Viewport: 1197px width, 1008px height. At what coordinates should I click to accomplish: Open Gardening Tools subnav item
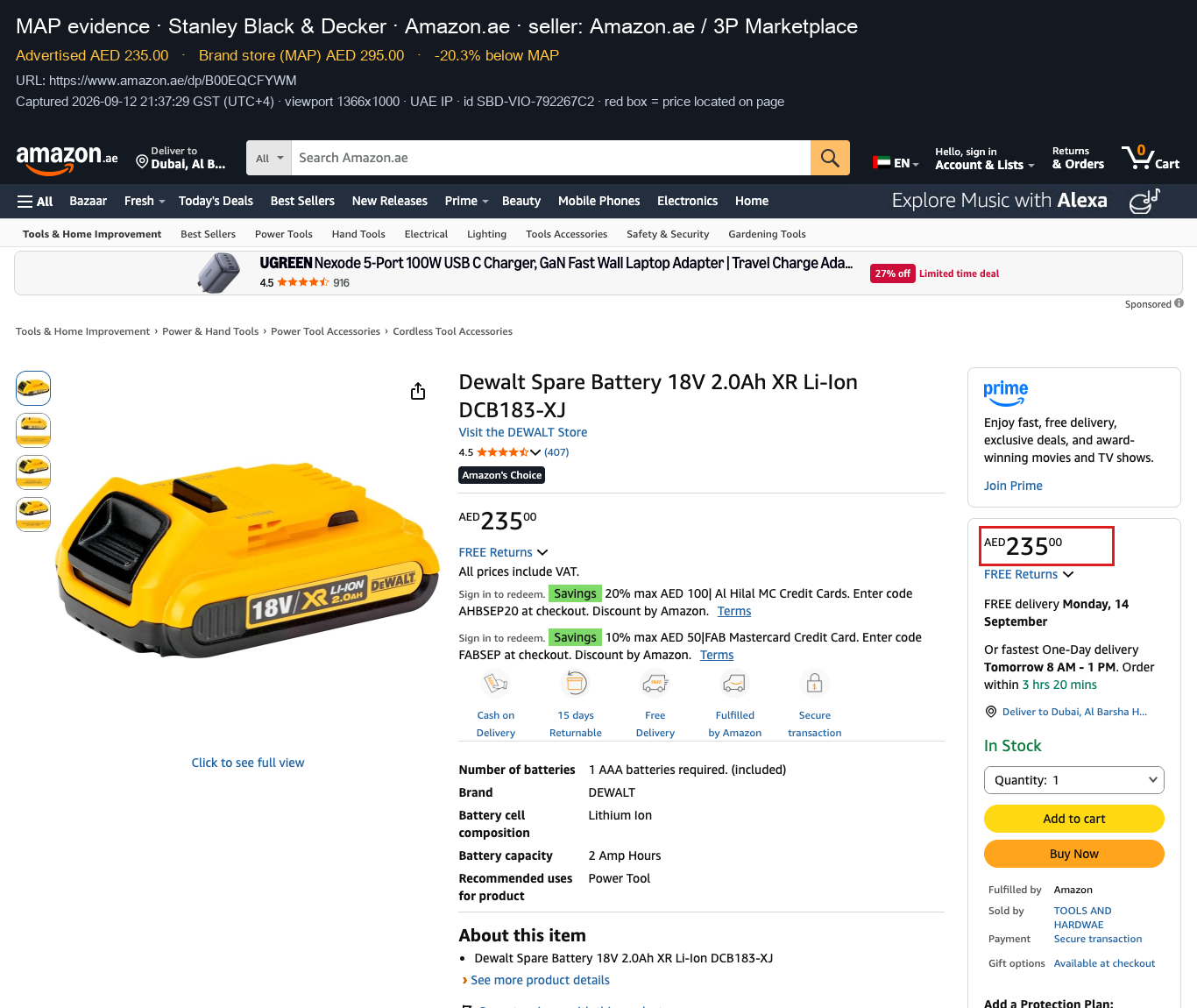(x=767, y=234)
